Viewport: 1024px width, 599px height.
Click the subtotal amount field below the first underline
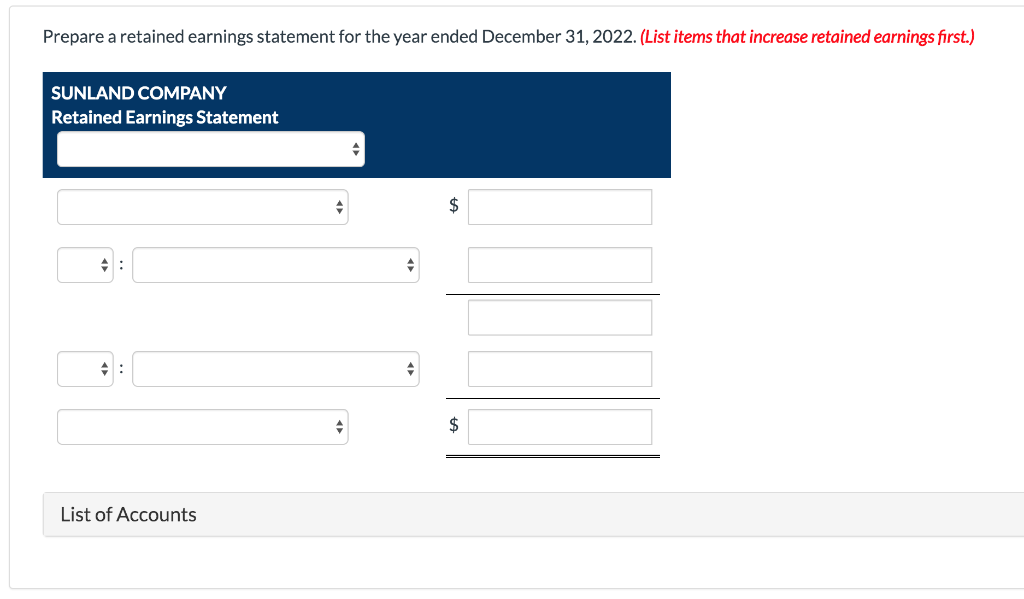[559, 317]
